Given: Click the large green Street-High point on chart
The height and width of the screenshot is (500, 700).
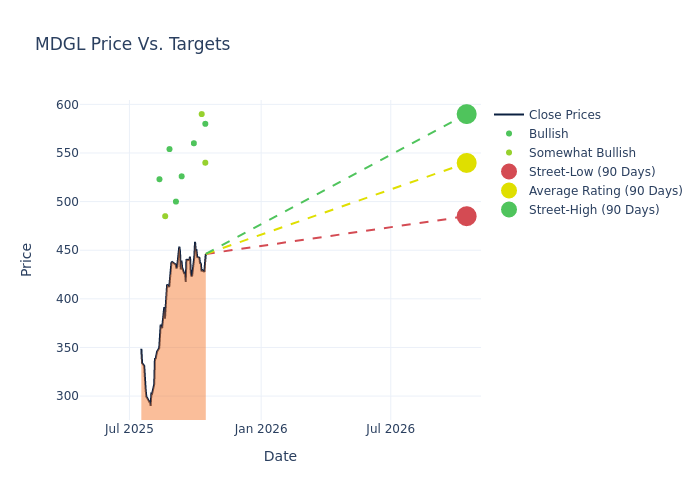Looking at the screenshot, I should click(466, 114).
